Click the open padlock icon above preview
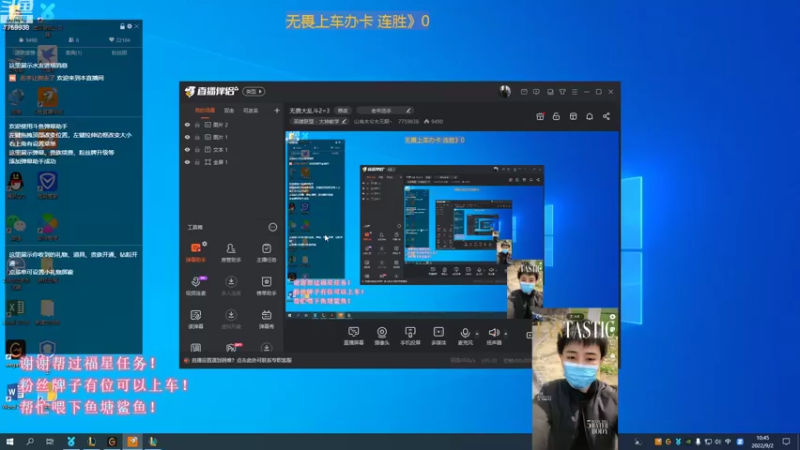This screenshot has height=450, width=800. pyautogui.click(x=556, y=116)
